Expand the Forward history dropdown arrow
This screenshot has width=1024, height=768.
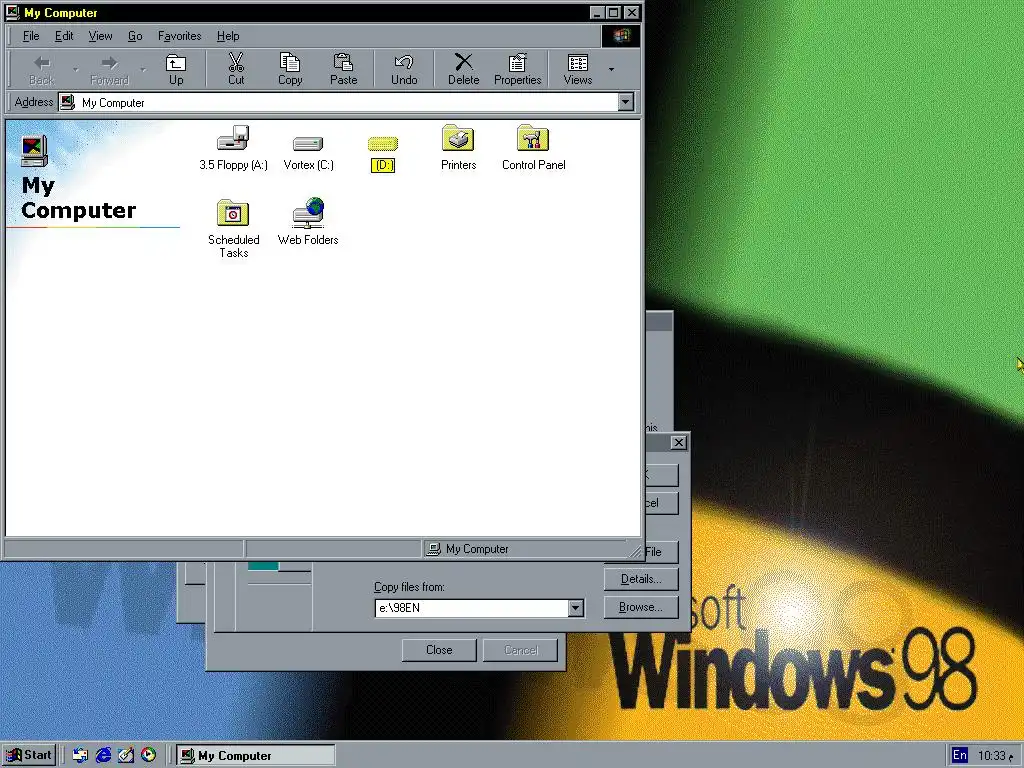[x=143, y=69]
